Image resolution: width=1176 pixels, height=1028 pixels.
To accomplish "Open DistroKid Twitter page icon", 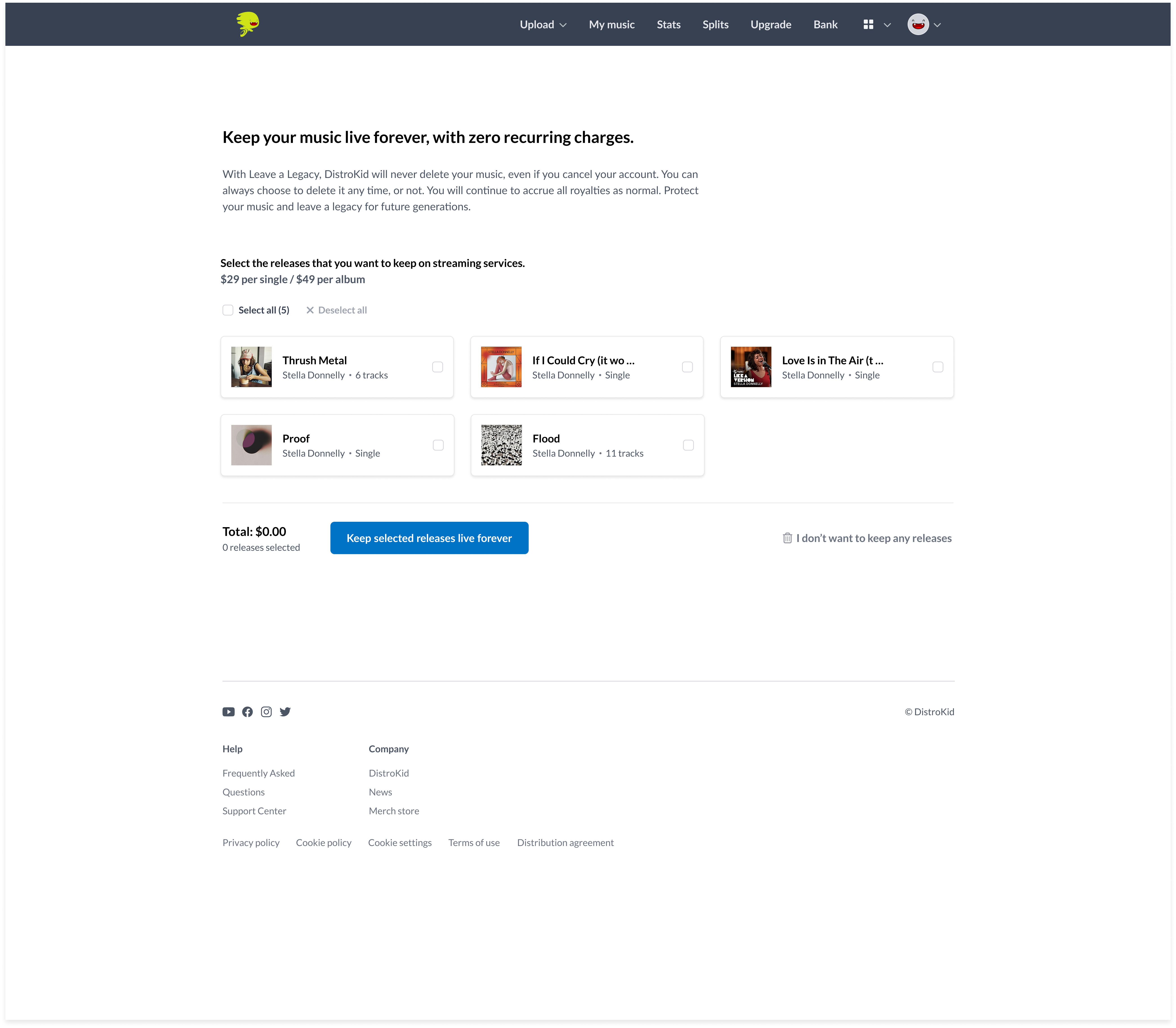I will (x=285, y=712).
